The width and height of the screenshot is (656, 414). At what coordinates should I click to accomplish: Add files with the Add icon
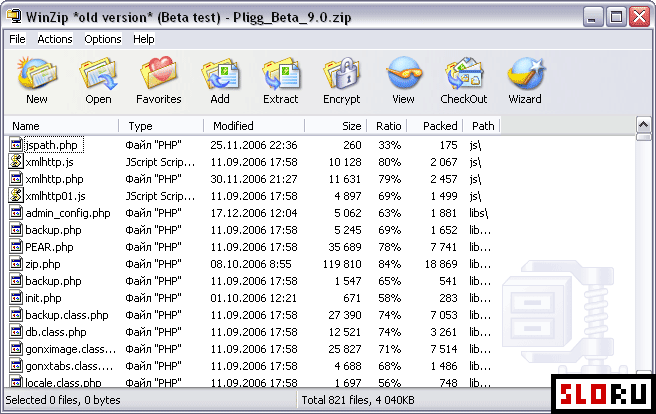pos(220,74)
